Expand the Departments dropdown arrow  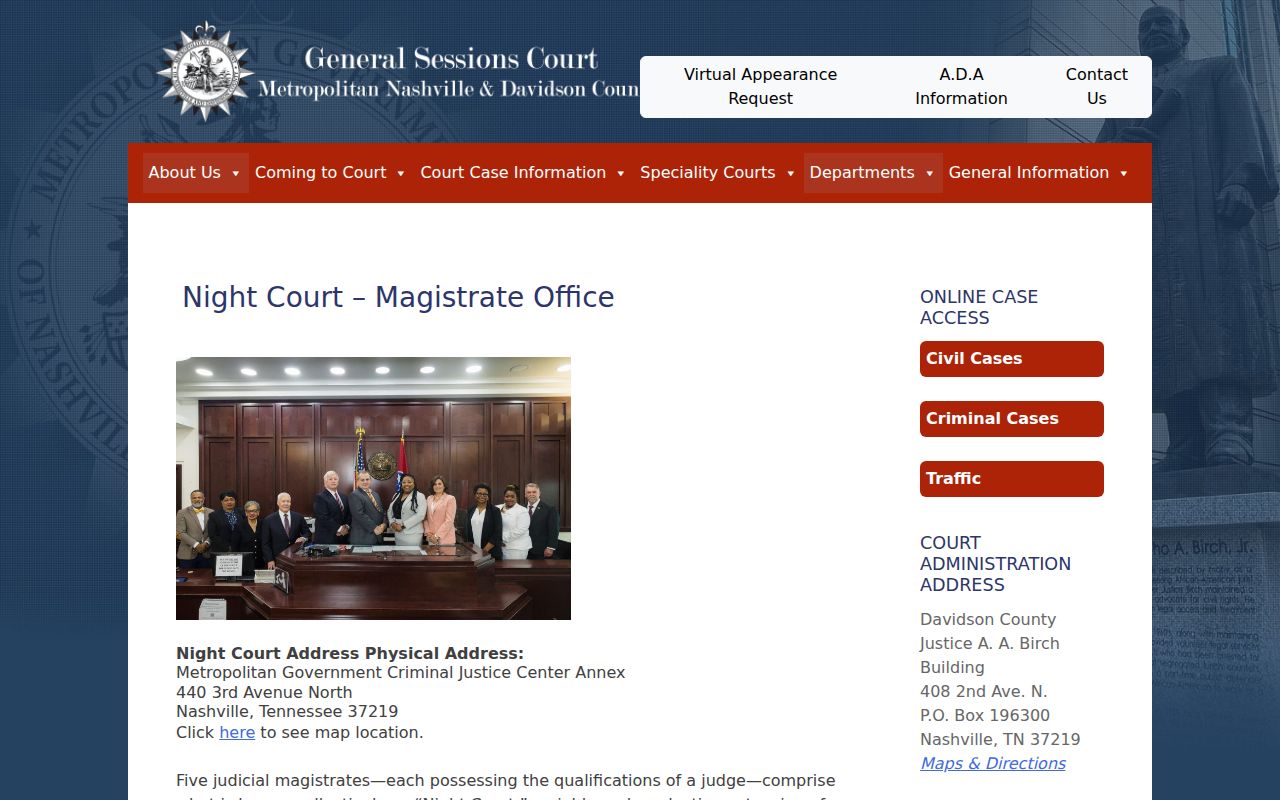click(929, 174)
